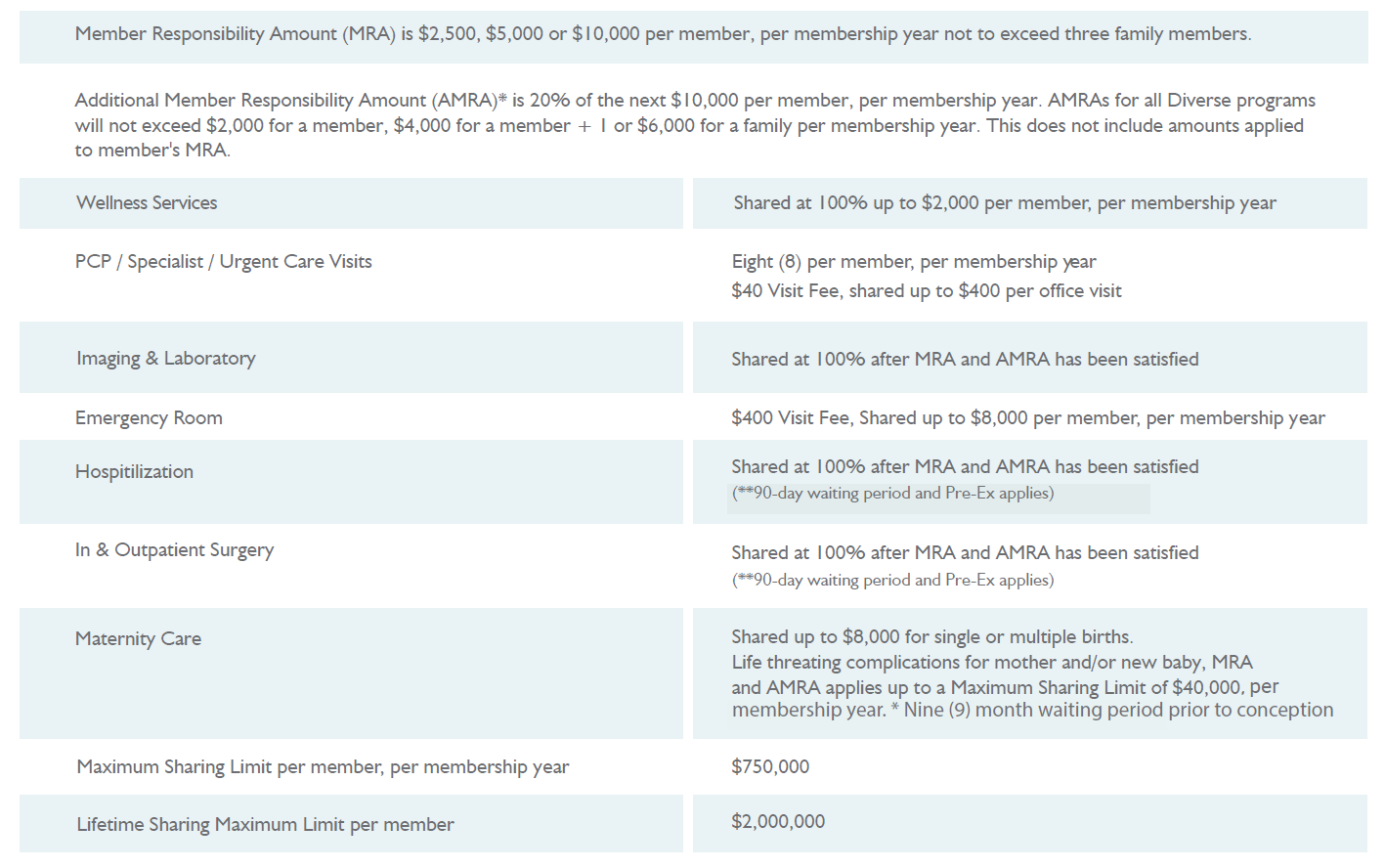Click the surgery row's 90-day waiting period note

click(892, 581)
